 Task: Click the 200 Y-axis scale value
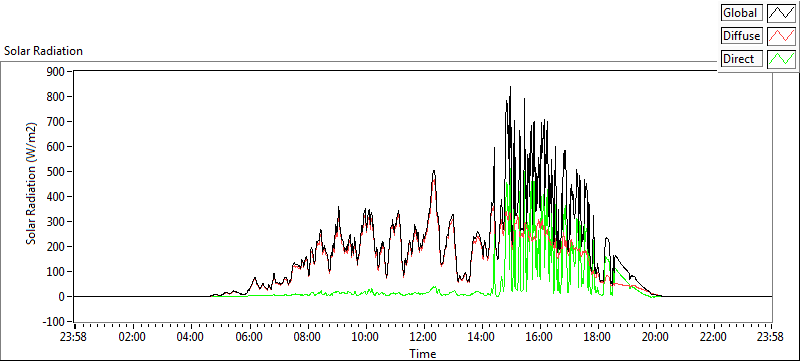point(56,246)
